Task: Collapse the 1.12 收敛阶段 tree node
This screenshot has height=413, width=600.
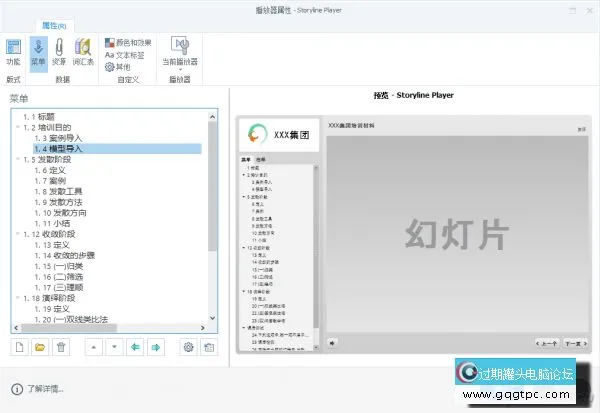Action: point(18,233)
